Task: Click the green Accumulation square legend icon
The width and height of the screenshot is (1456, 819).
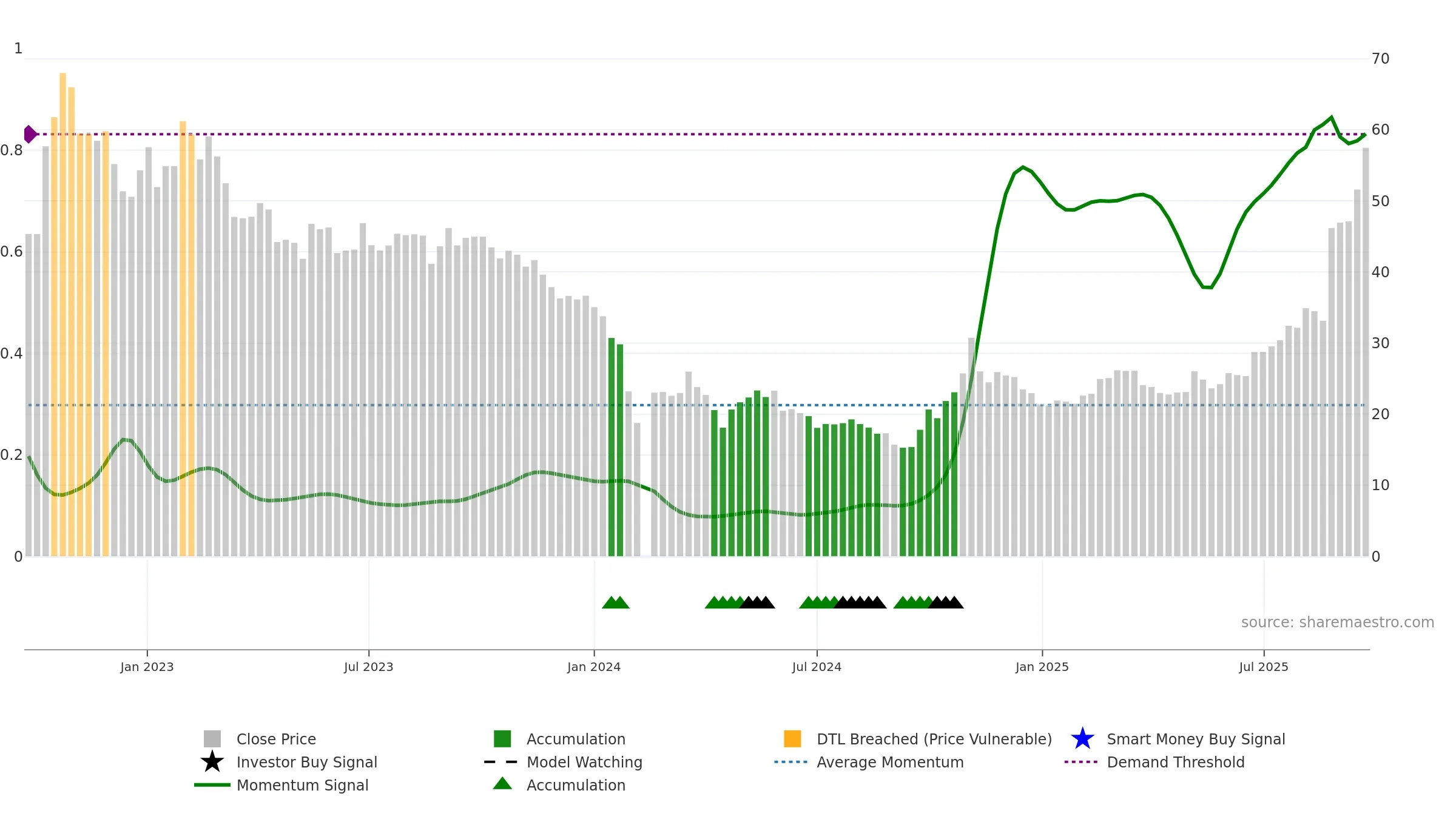Action: coord(502,739)
